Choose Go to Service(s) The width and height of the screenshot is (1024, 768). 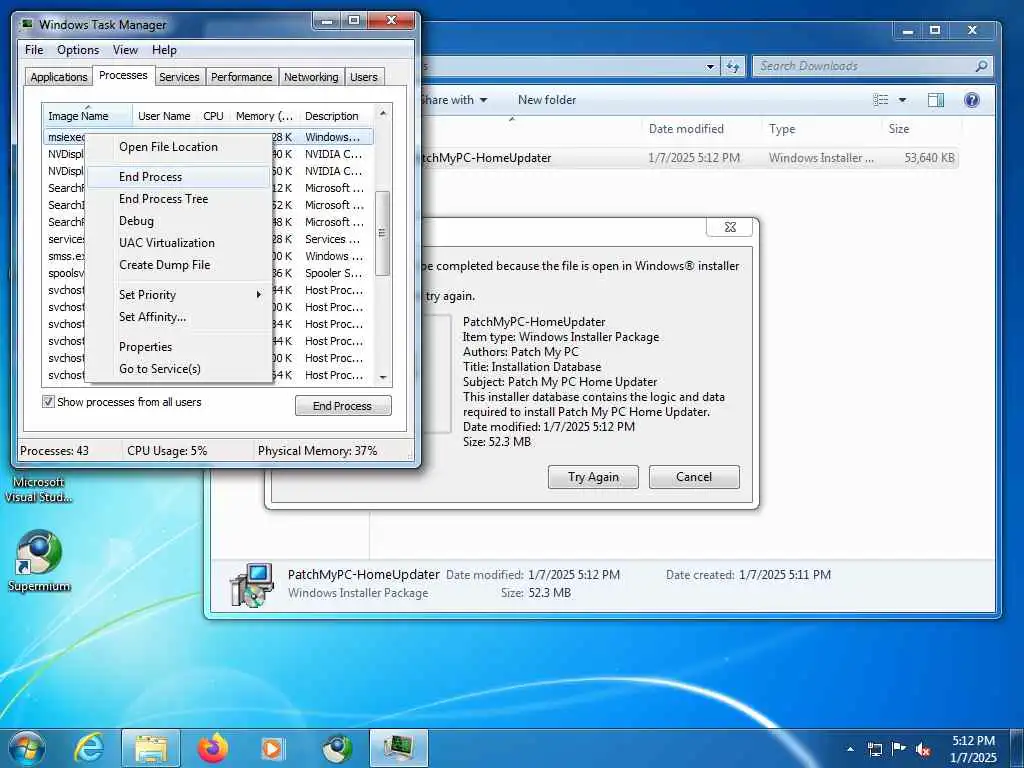coord(178,369)
